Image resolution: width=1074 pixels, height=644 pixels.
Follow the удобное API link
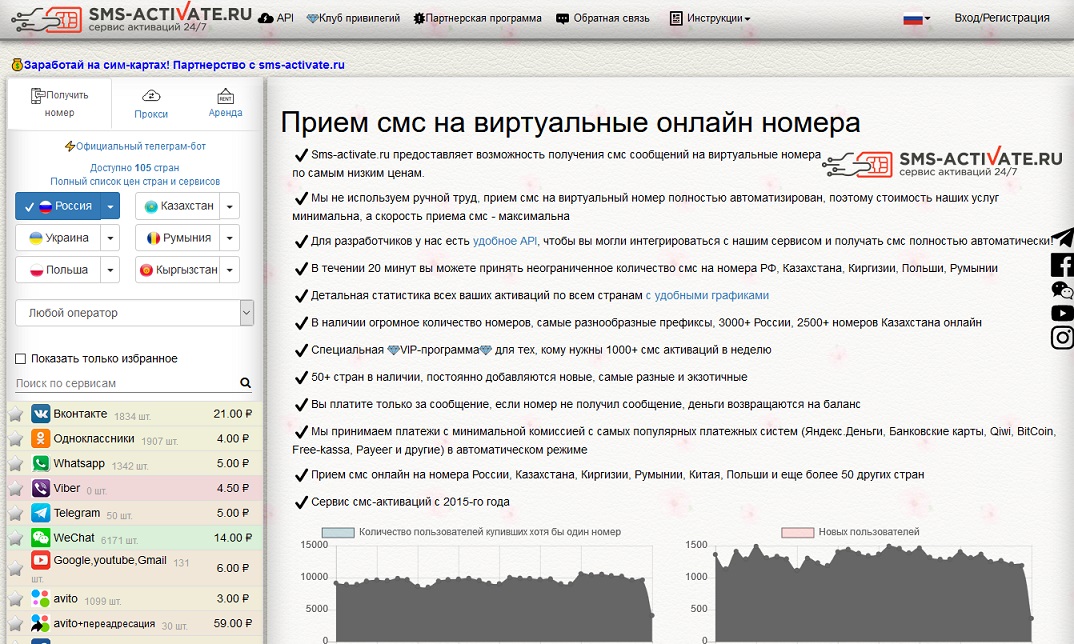pyautogui.click(x=505, y=241)
